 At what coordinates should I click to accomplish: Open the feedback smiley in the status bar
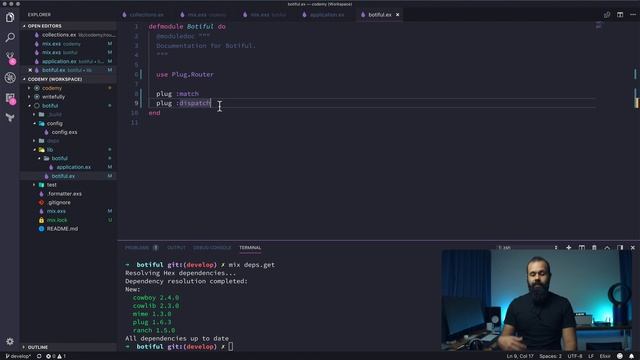pyautogui.click(x=620, y=356)
